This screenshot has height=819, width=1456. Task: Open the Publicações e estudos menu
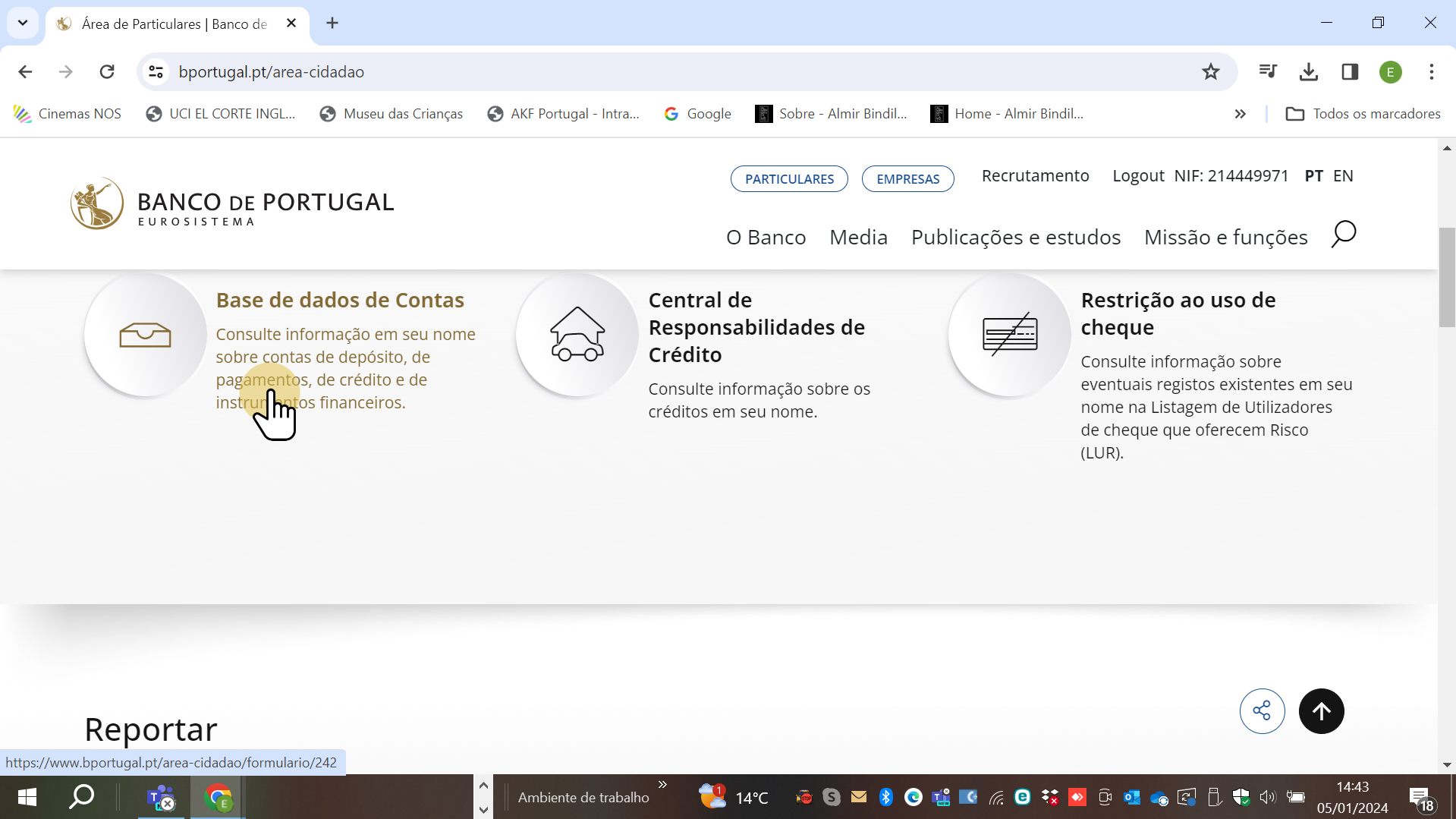1015,238
